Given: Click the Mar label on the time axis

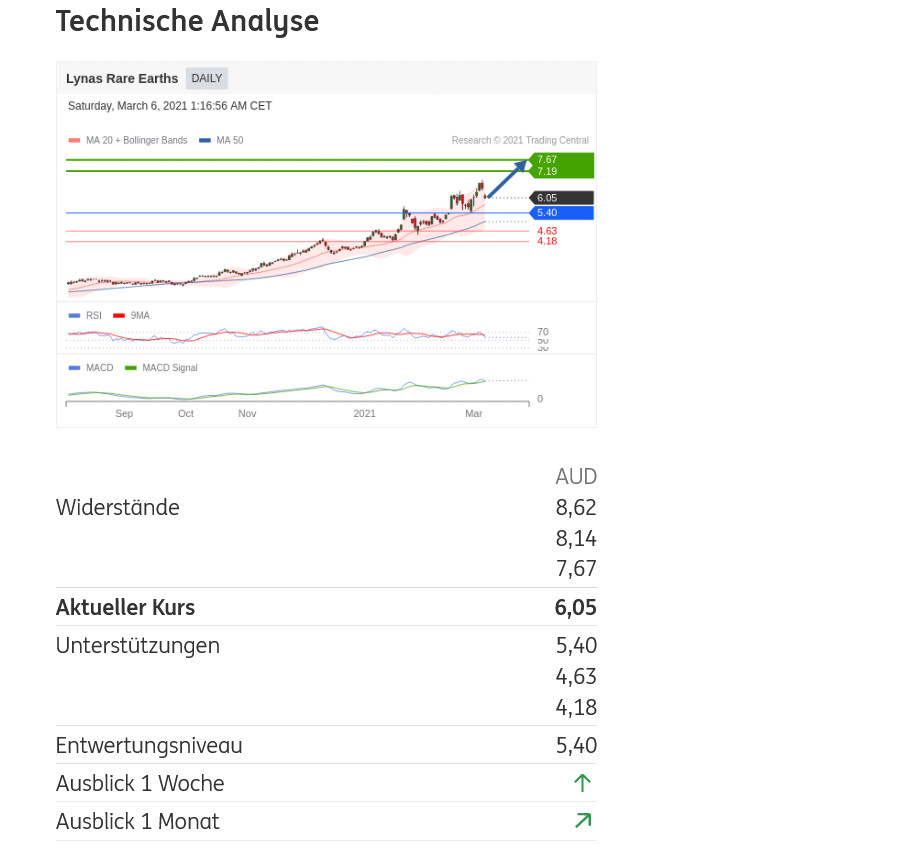Looking at the screenshot, I should pyautogui.click(x=474, y=413).
